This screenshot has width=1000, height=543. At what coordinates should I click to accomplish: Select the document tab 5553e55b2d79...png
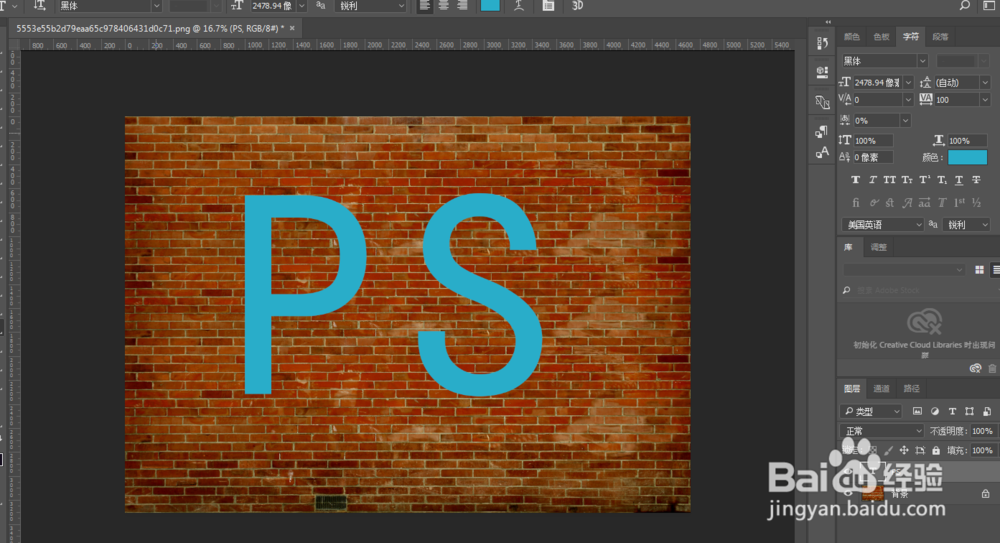pos(151,28)
